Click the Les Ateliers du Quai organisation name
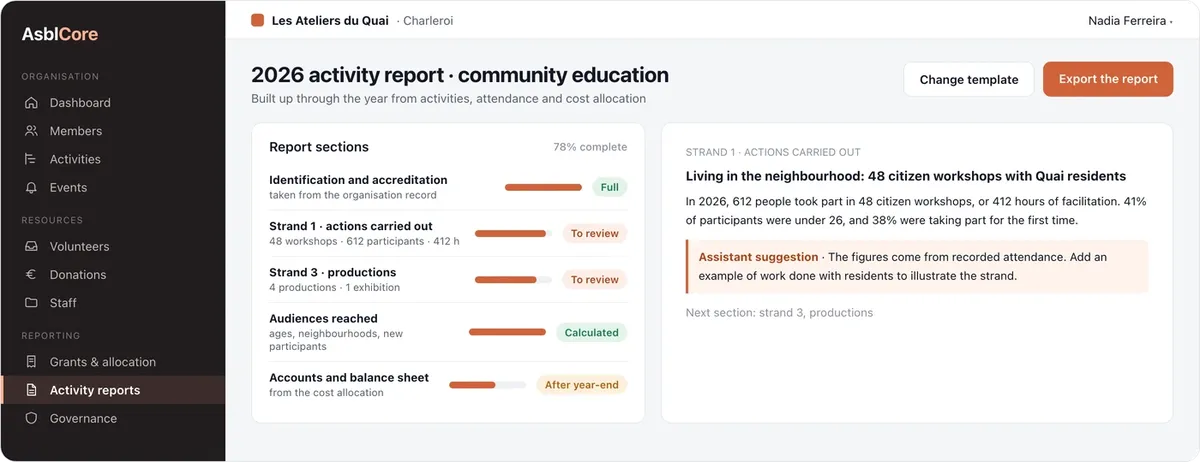Viewport: 1200px width, 462px height. point(330,20)
